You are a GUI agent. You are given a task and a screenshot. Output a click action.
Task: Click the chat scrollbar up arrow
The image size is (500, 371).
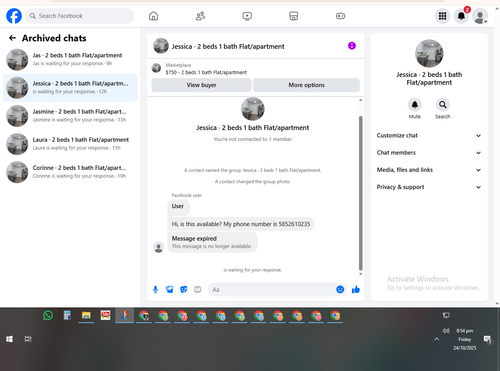(360, 100)
